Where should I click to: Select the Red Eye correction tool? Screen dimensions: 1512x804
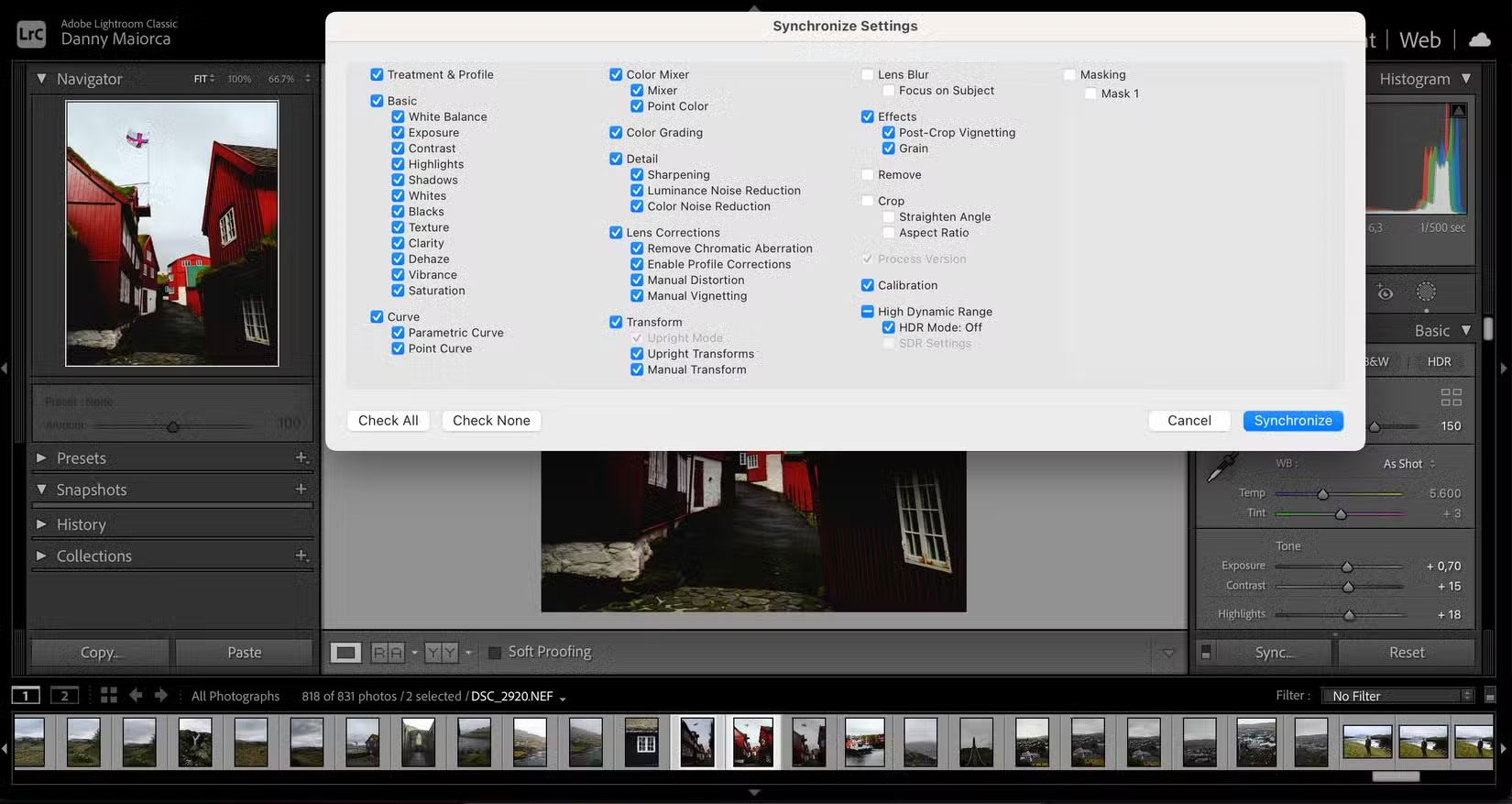1386,292
